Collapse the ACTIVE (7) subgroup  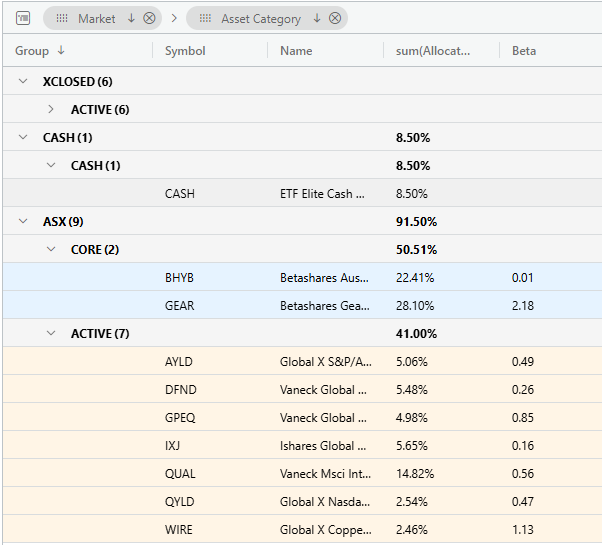[x=51, y=333]
